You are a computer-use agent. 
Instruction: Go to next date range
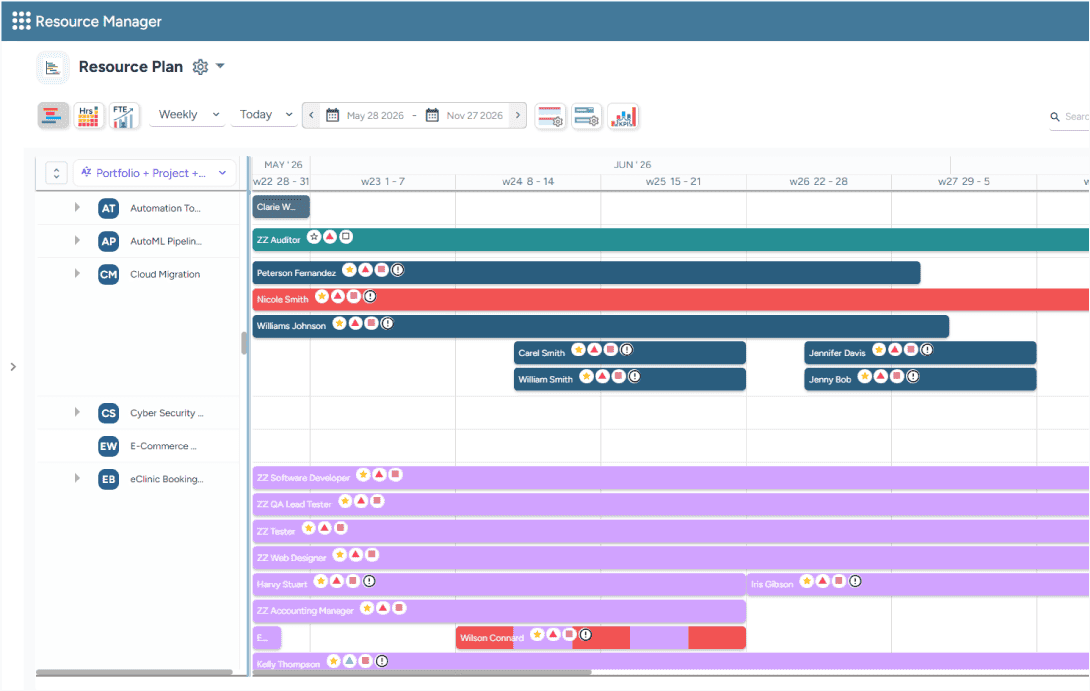click(518, 115)
